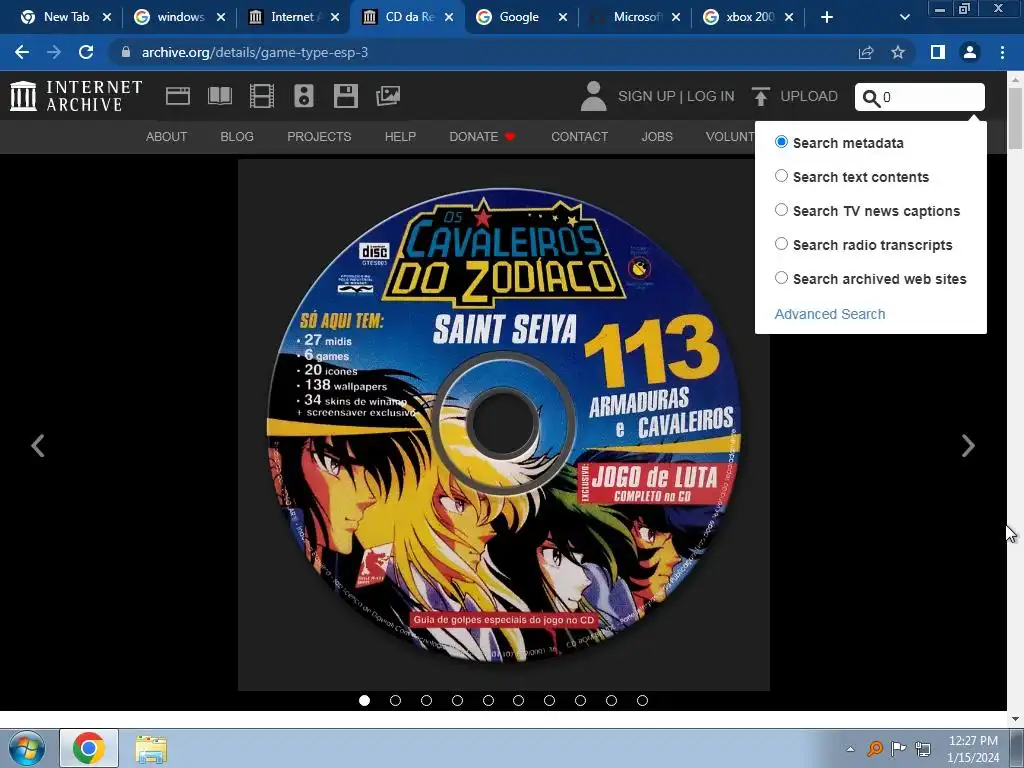The width and height of the screenshot is (1024, 768).
Task: Open the BLOG link
Action: pyautogui.click(x=237, y=136)
